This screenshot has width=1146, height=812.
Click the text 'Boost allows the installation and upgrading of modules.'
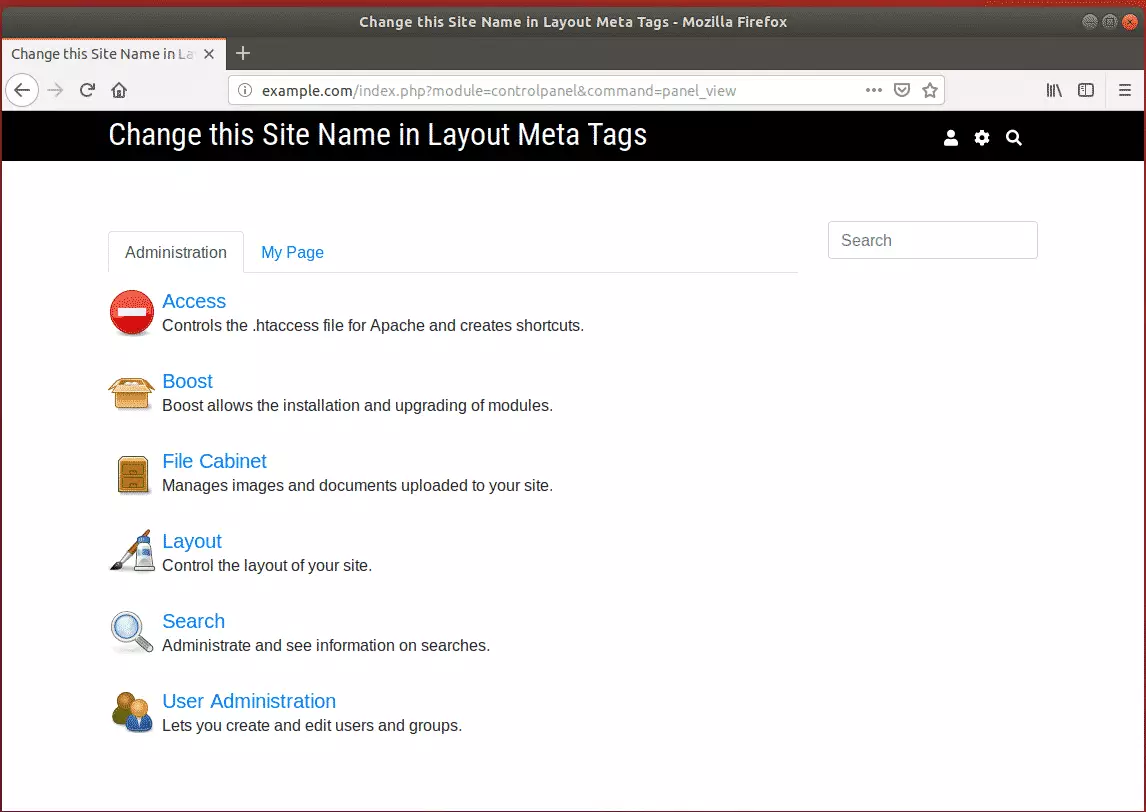tap(357, 406)
